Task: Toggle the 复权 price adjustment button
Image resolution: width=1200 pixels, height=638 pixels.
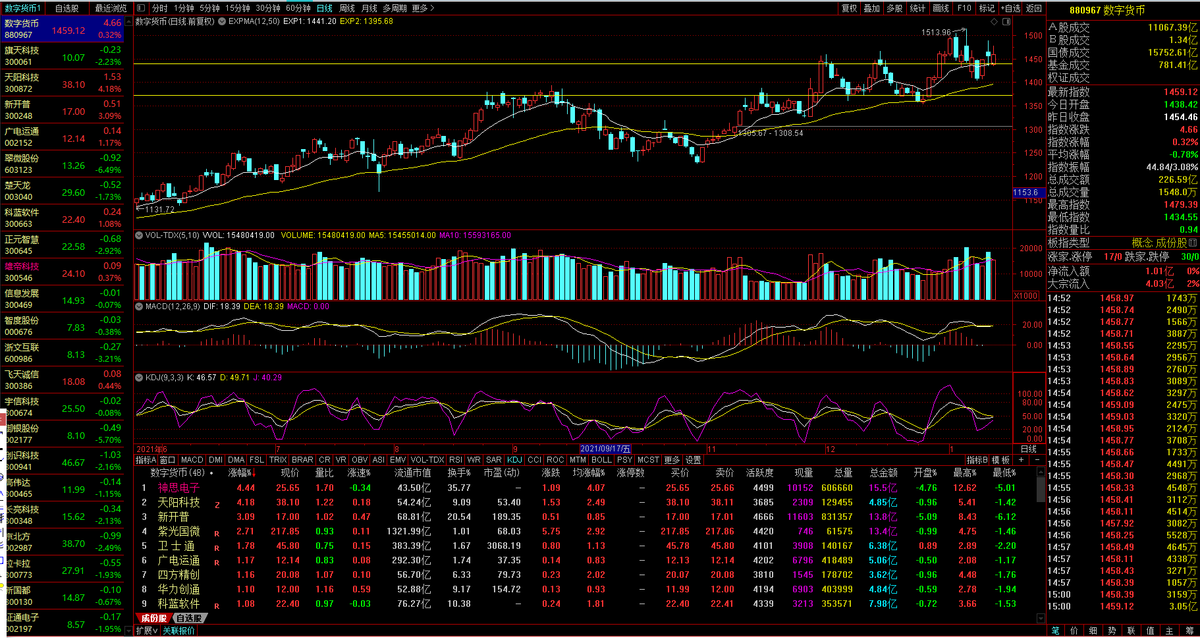Action: pos(849,7)
